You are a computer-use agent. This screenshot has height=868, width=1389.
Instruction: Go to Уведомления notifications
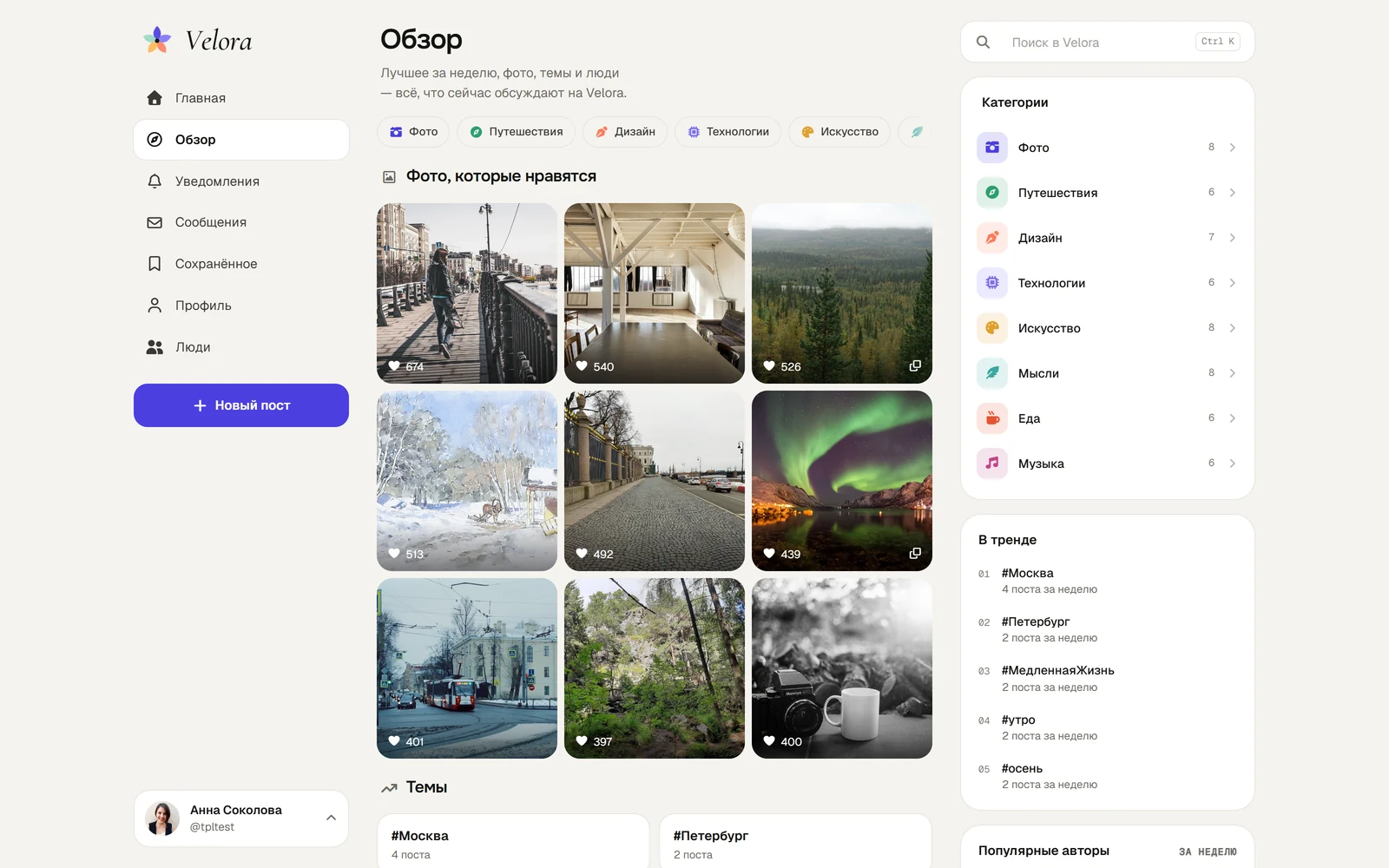click(241, 181)
